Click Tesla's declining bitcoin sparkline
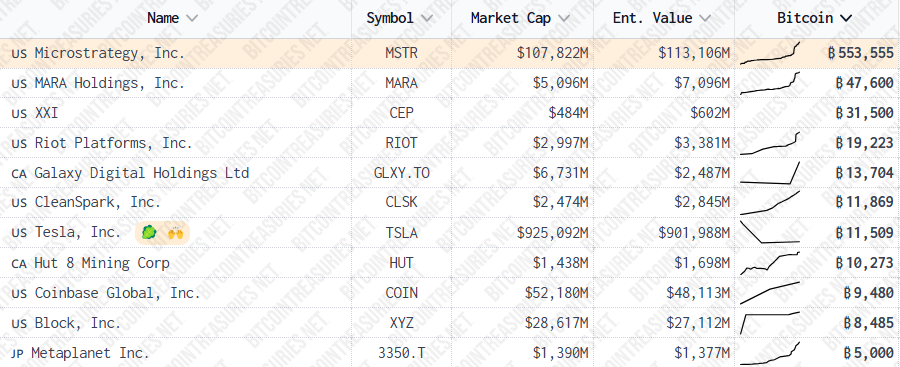This screenshot has width=900, height=367. click(770, 233)
